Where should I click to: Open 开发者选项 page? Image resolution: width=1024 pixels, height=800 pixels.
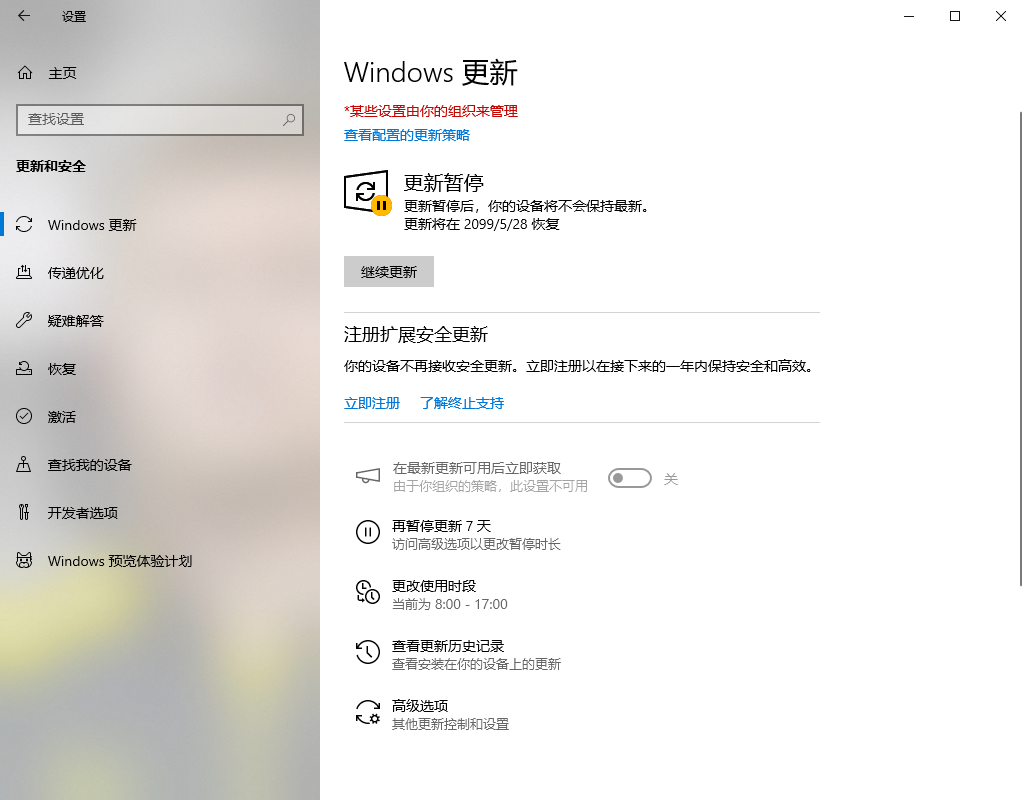tap(160, 513)
